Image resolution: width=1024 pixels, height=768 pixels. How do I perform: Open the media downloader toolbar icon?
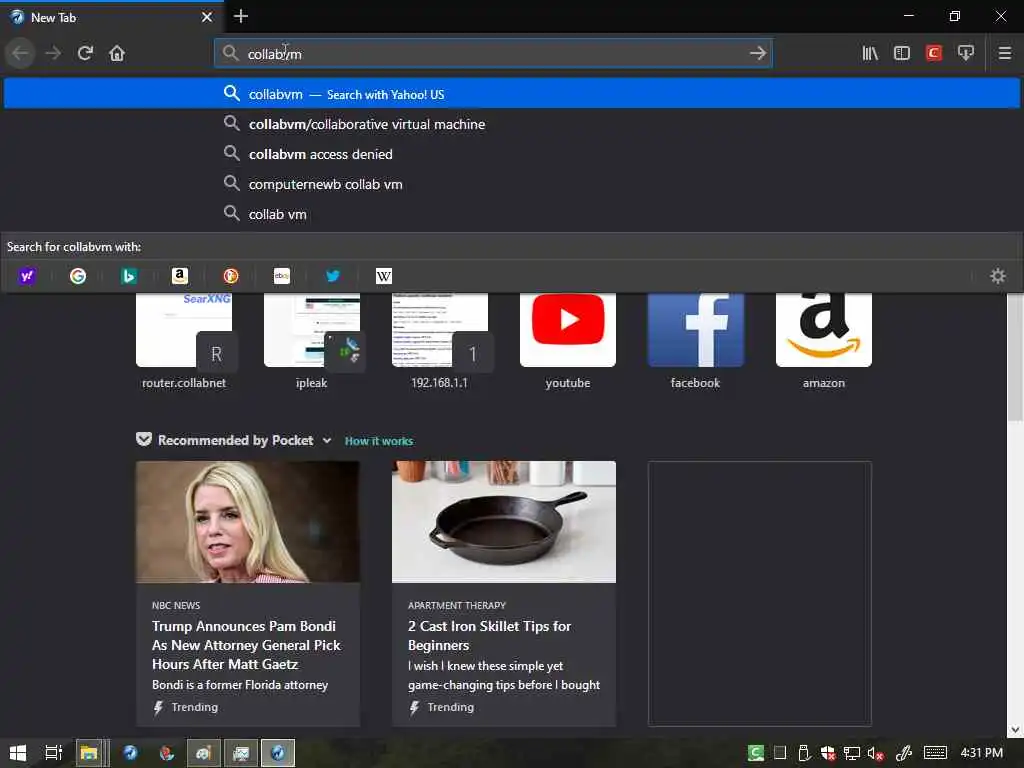[966, 53]
